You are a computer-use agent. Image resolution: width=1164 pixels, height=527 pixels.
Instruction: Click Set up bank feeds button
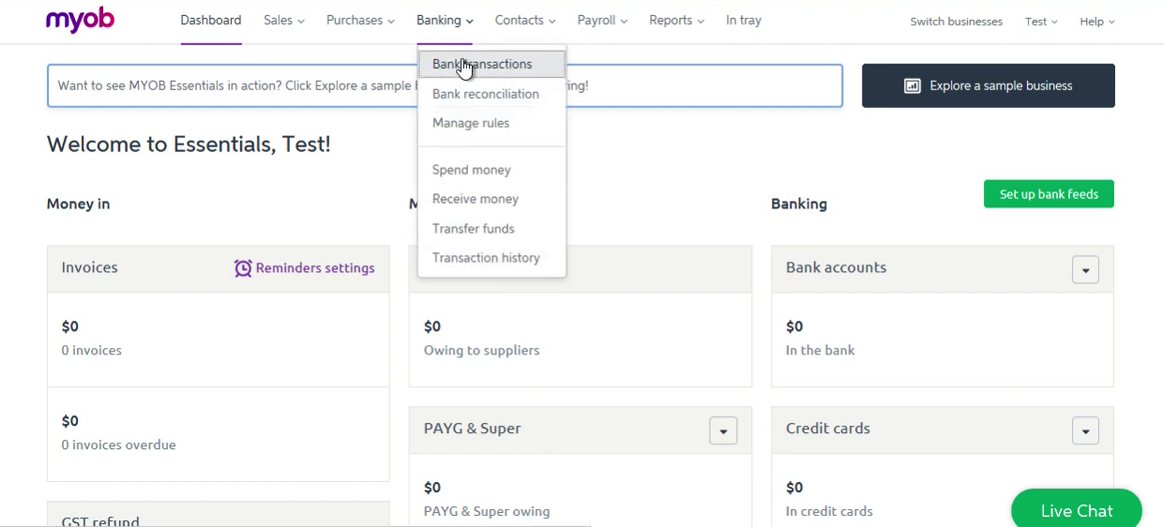pyautogui.click(x=1048, y=194)
